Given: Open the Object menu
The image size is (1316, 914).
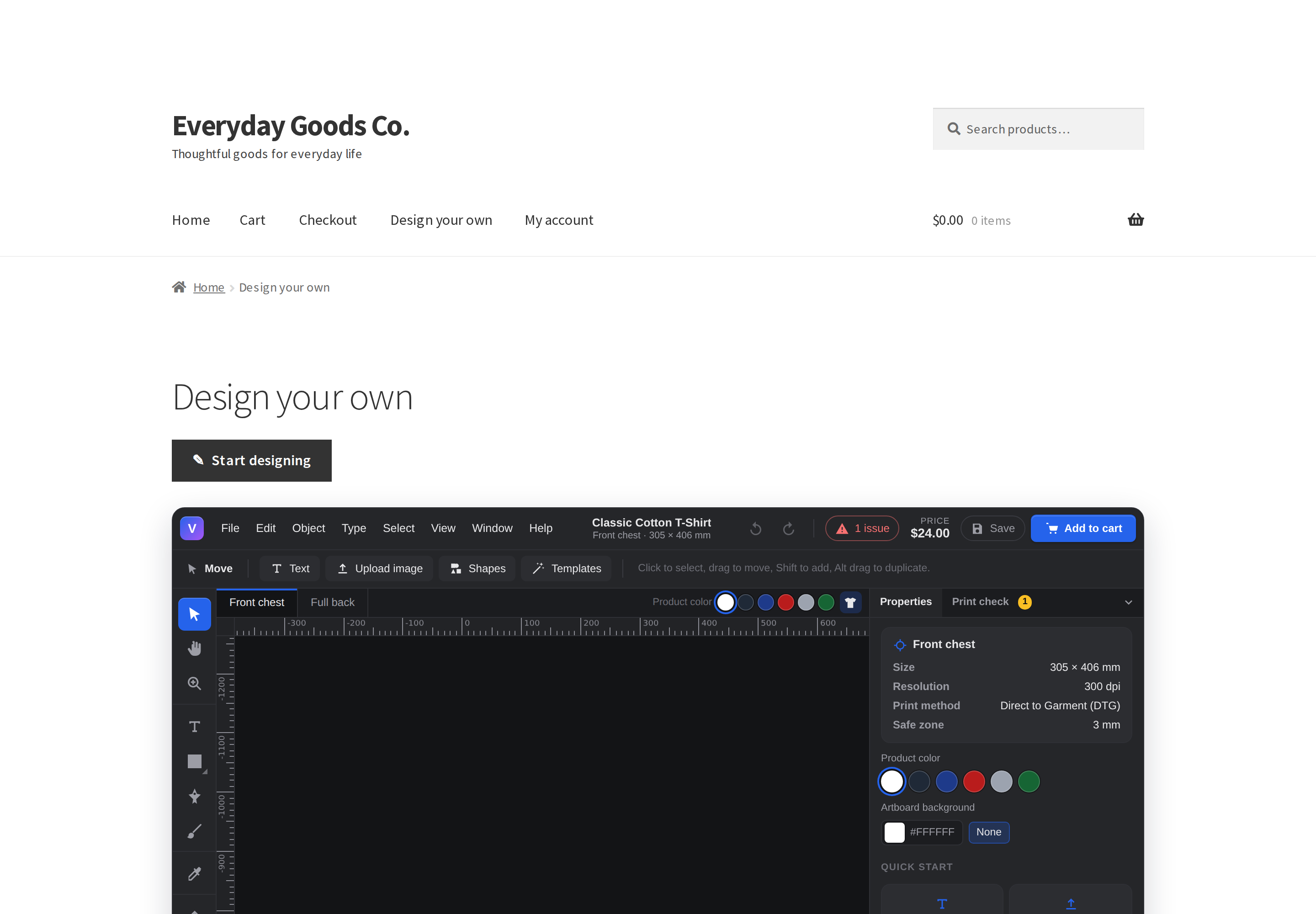Looking at the screenshot, I should (309, 528).
